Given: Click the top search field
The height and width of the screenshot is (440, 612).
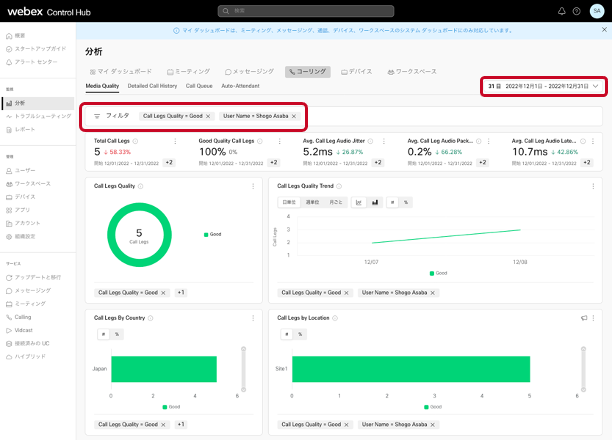Looking at the screenshot, I should pos(306,11).
